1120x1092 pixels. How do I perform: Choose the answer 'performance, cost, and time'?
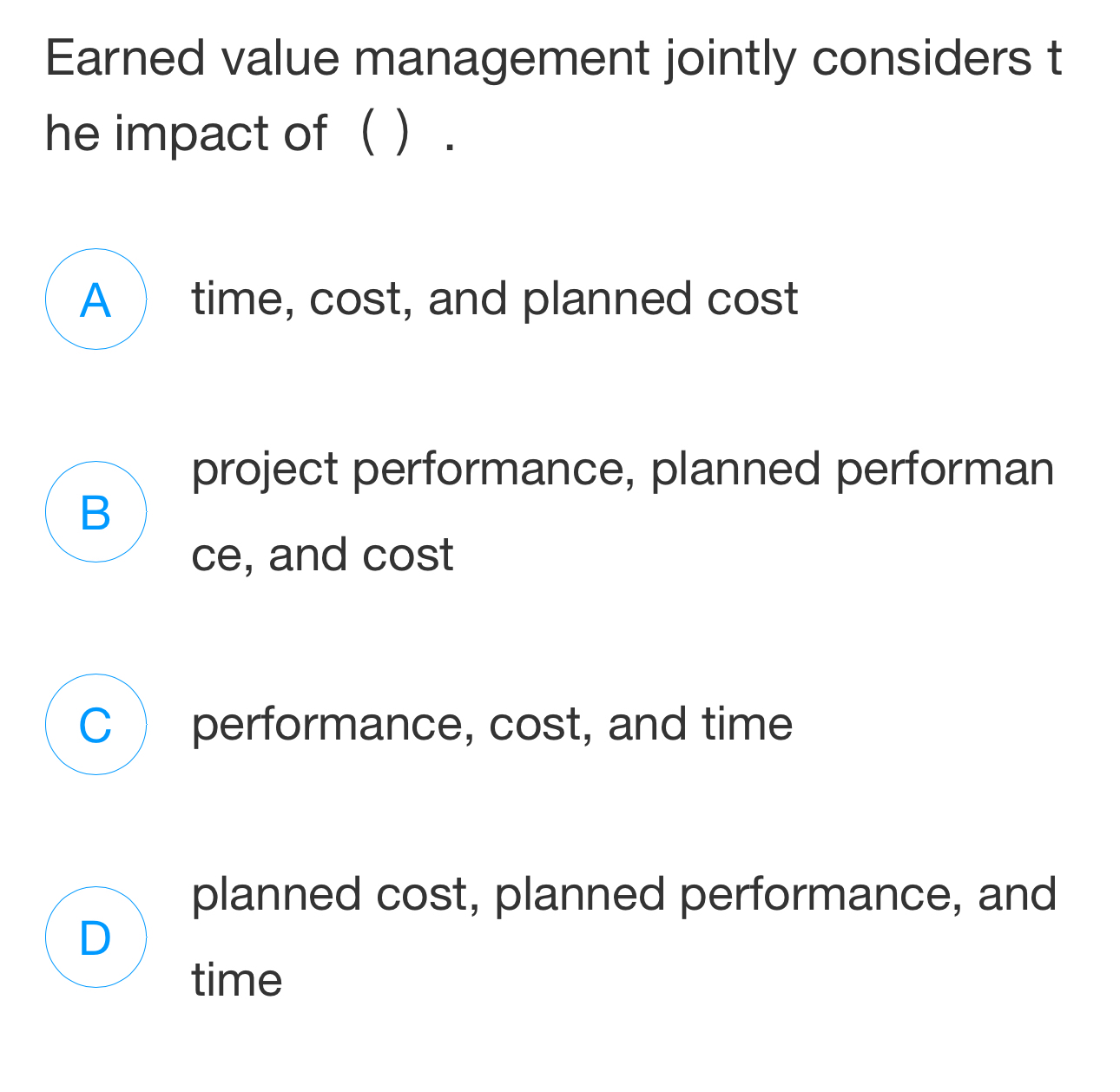coord(492,723)
